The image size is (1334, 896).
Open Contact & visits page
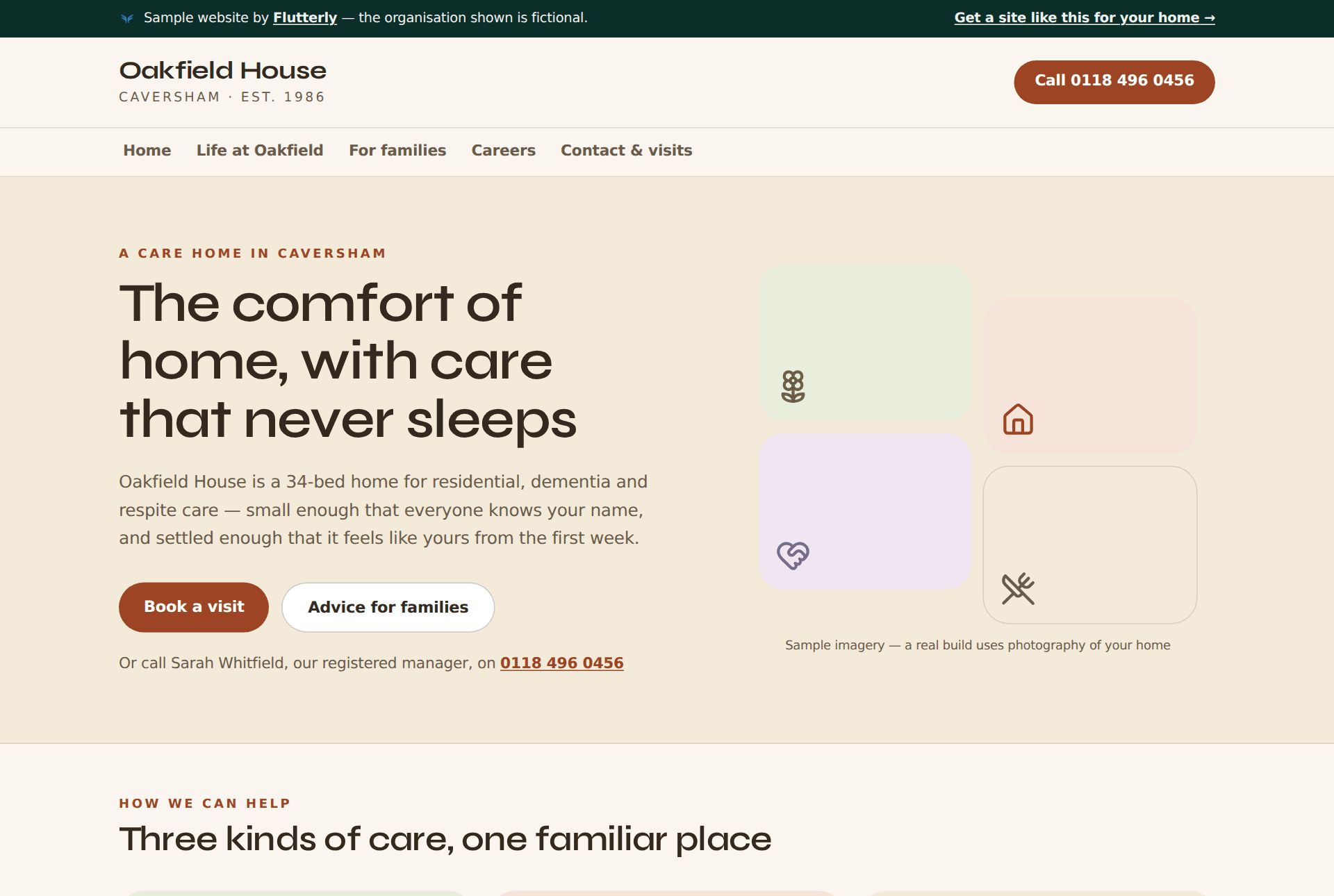(627, 150)
